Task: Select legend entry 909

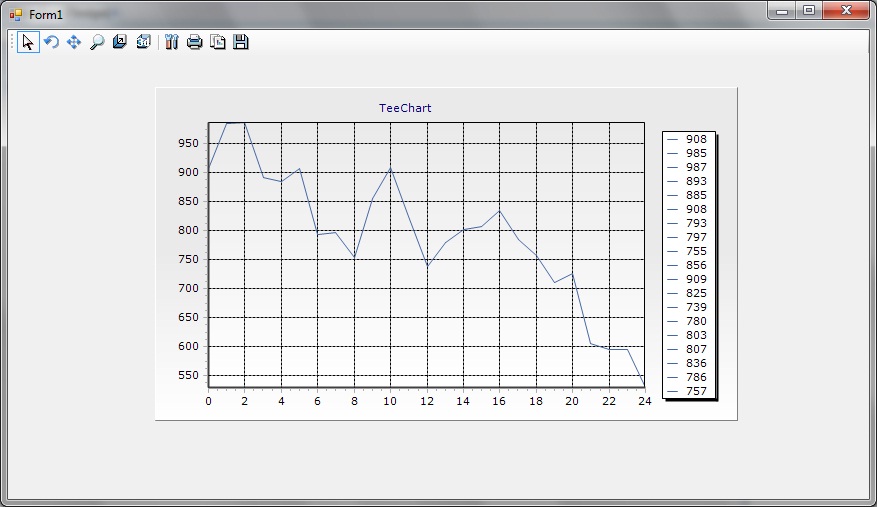Action: tap(696, 279)
